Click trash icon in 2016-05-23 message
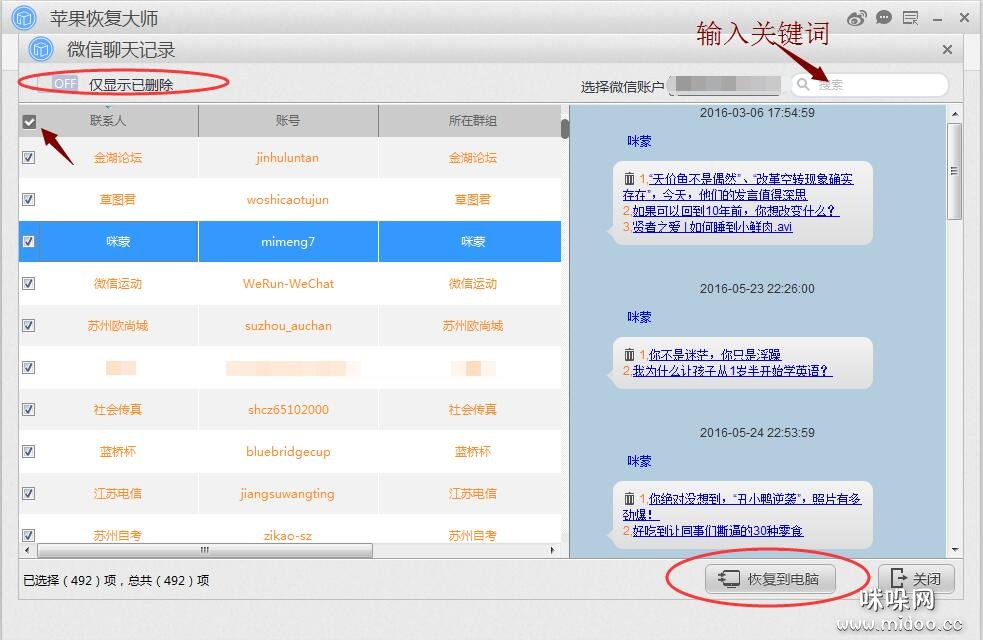Screen dimensions: 983x640 click(629, 355)
